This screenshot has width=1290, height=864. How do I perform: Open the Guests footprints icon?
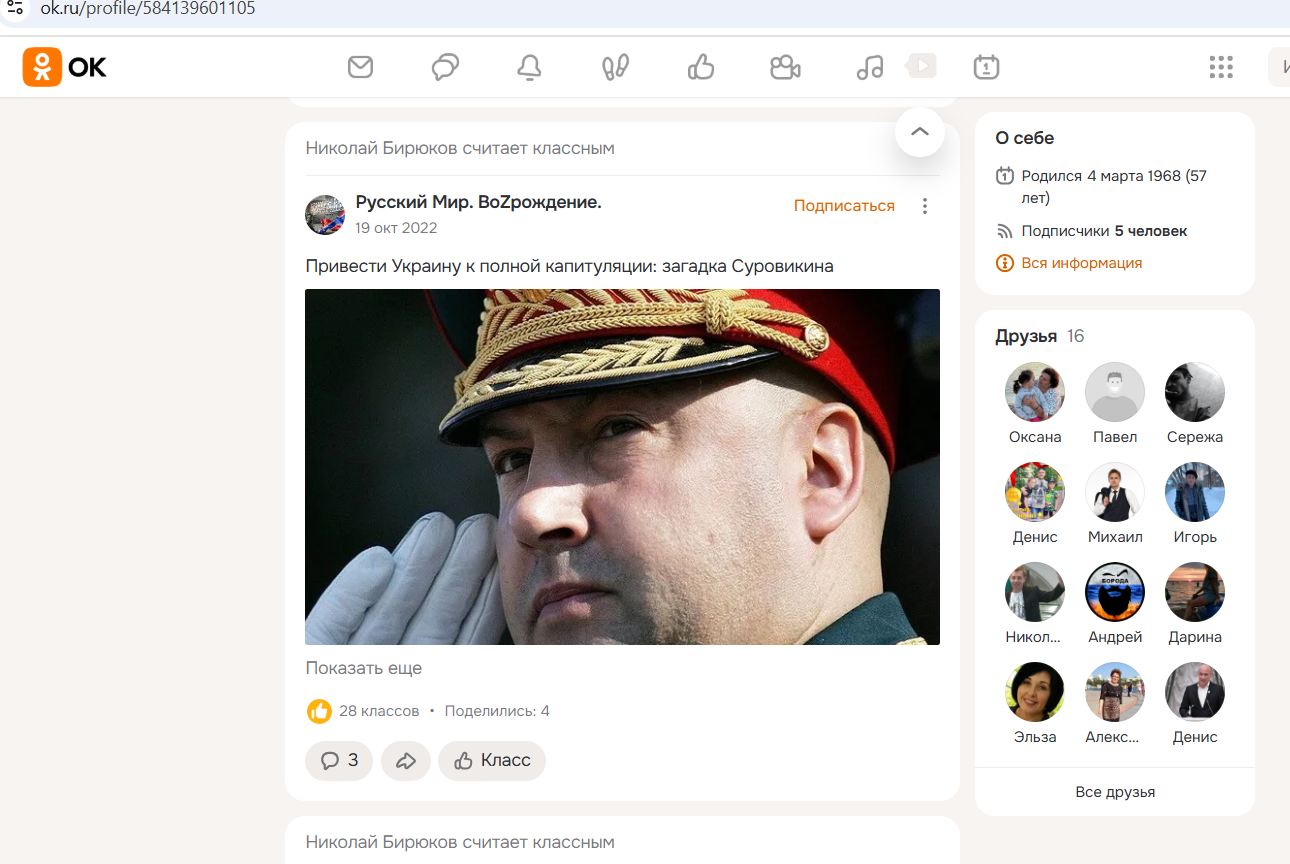[615, 67]
